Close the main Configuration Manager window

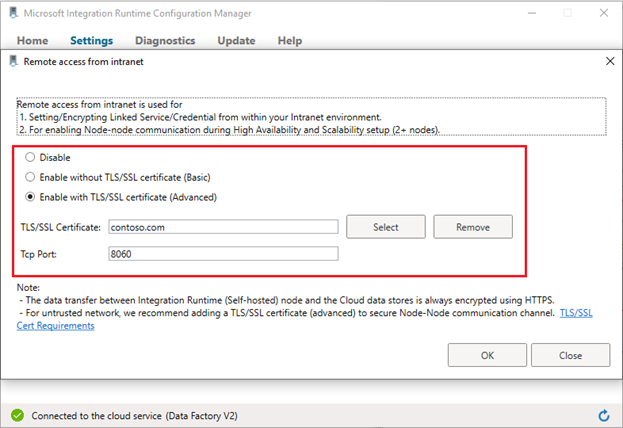coord(604,13)
